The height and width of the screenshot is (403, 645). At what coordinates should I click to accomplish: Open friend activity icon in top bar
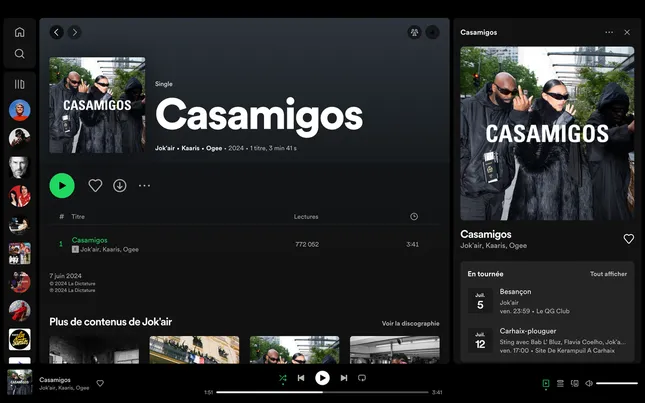pyautogui.click(x=414, y=32)
